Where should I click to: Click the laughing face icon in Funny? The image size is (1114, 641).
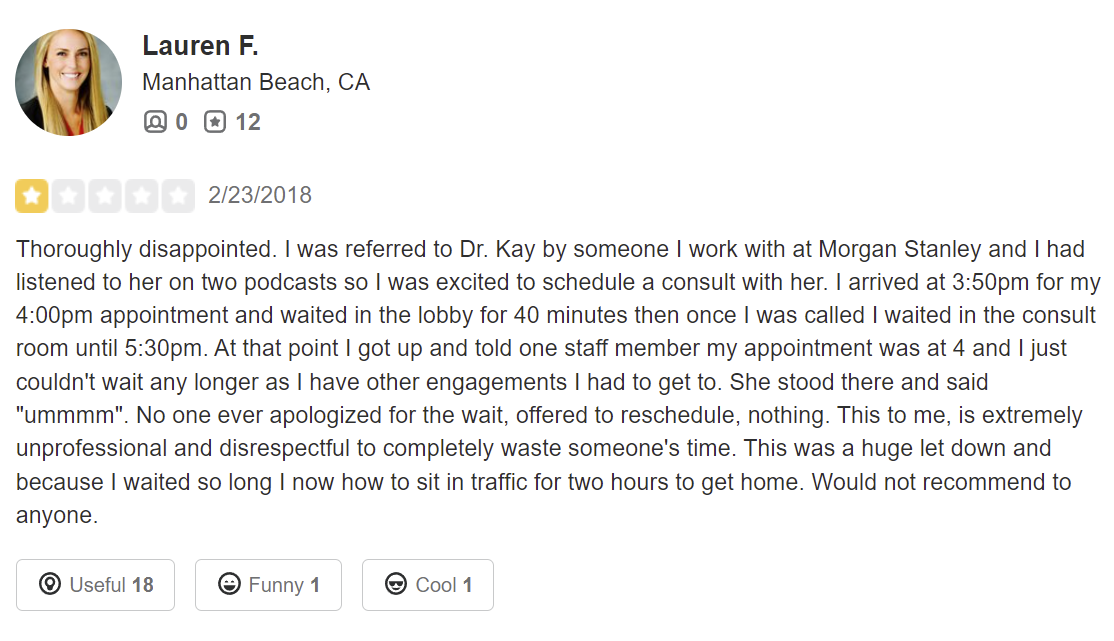pos(229,584)
